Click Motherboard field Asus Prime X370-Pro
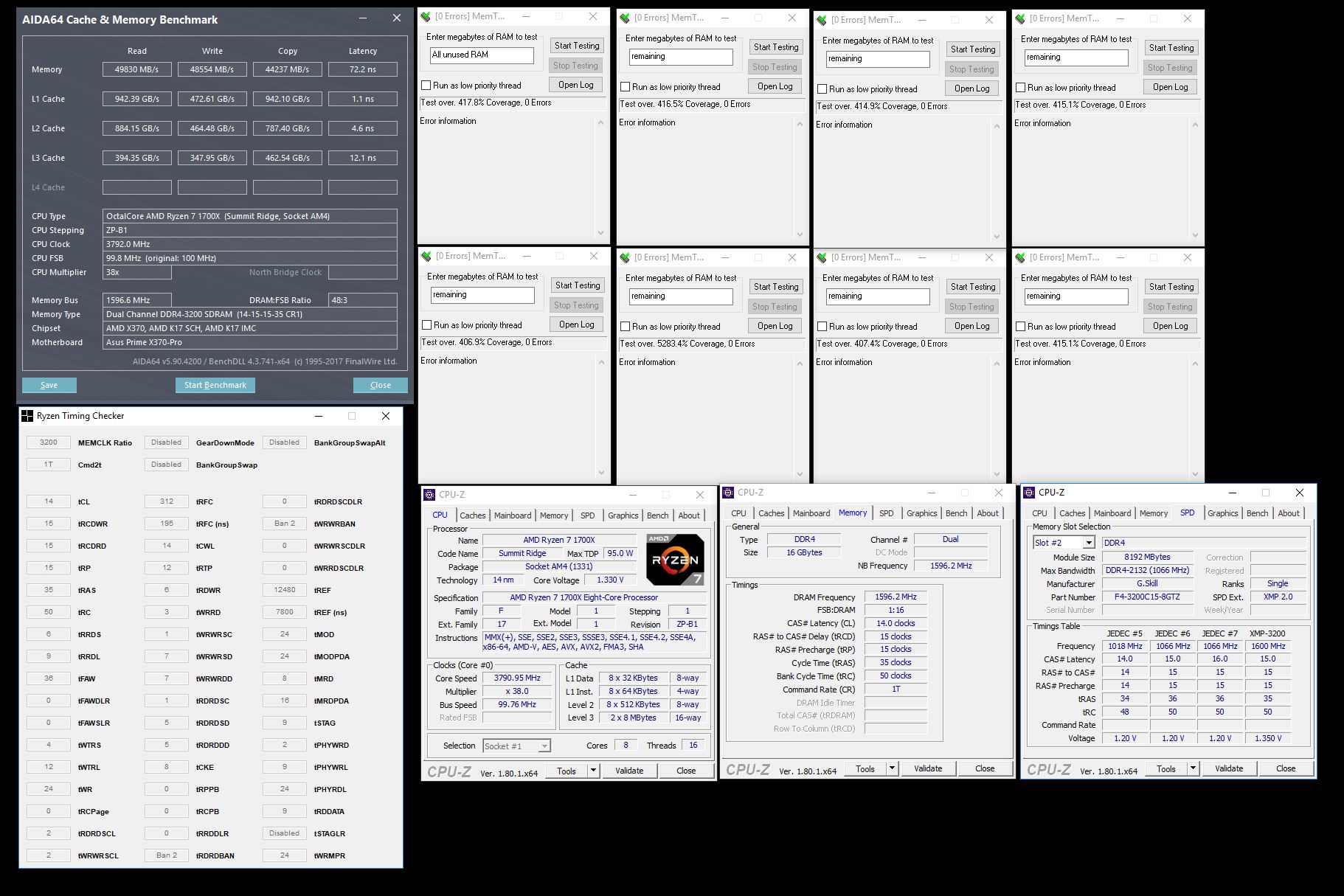The image size is (1344, 896). (x=250, y=342)
